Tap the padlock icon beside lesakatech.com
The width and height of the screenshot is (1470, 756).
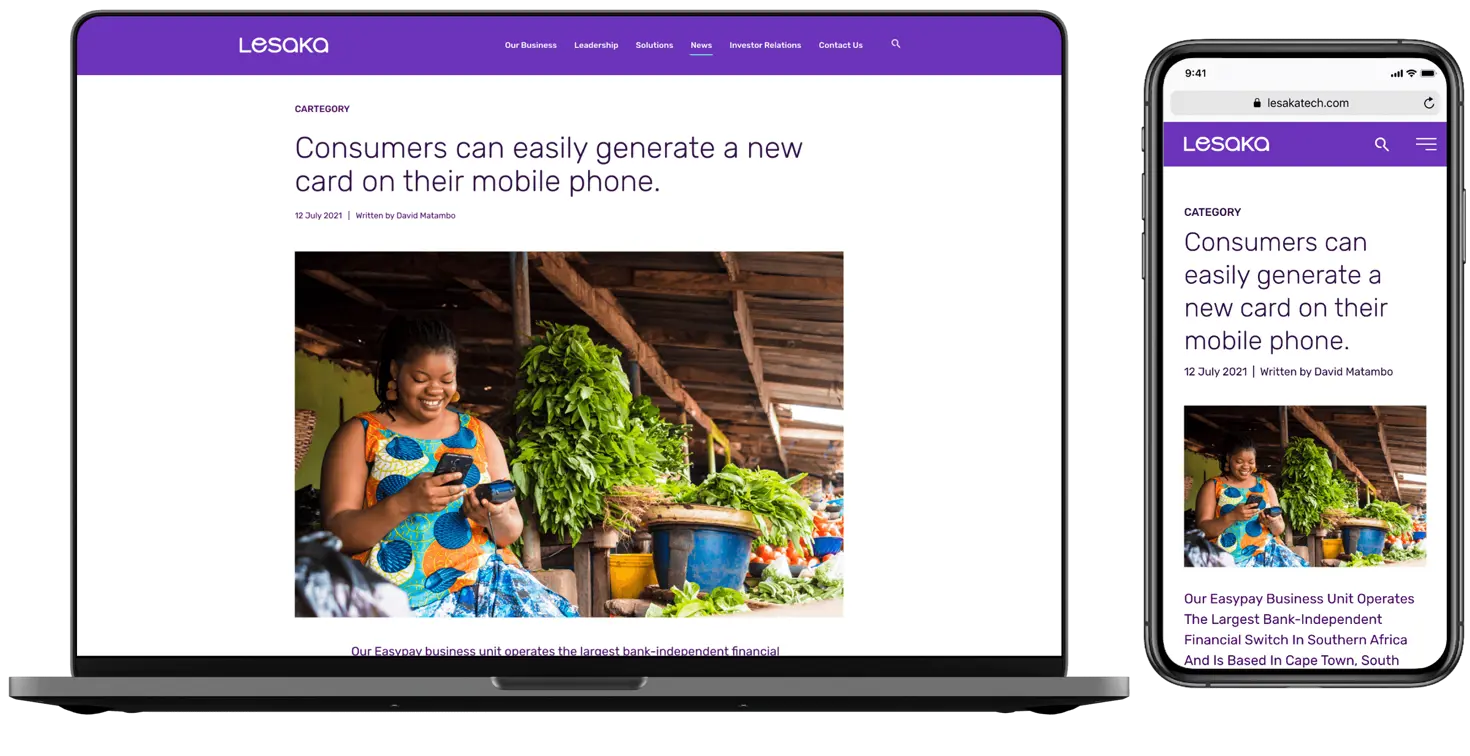pos(1257,103)
